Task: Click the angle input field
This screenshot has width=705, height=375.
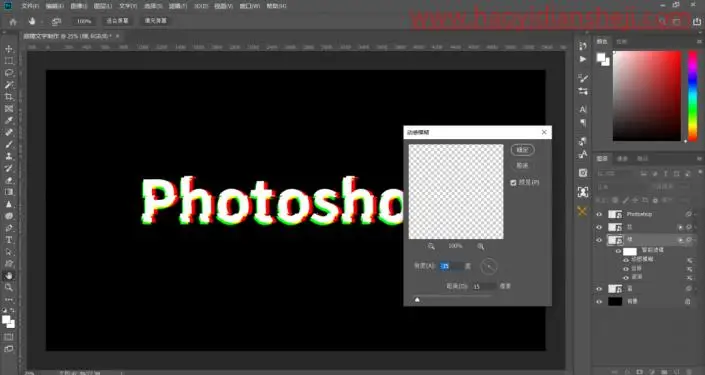Action: [451, 266]
